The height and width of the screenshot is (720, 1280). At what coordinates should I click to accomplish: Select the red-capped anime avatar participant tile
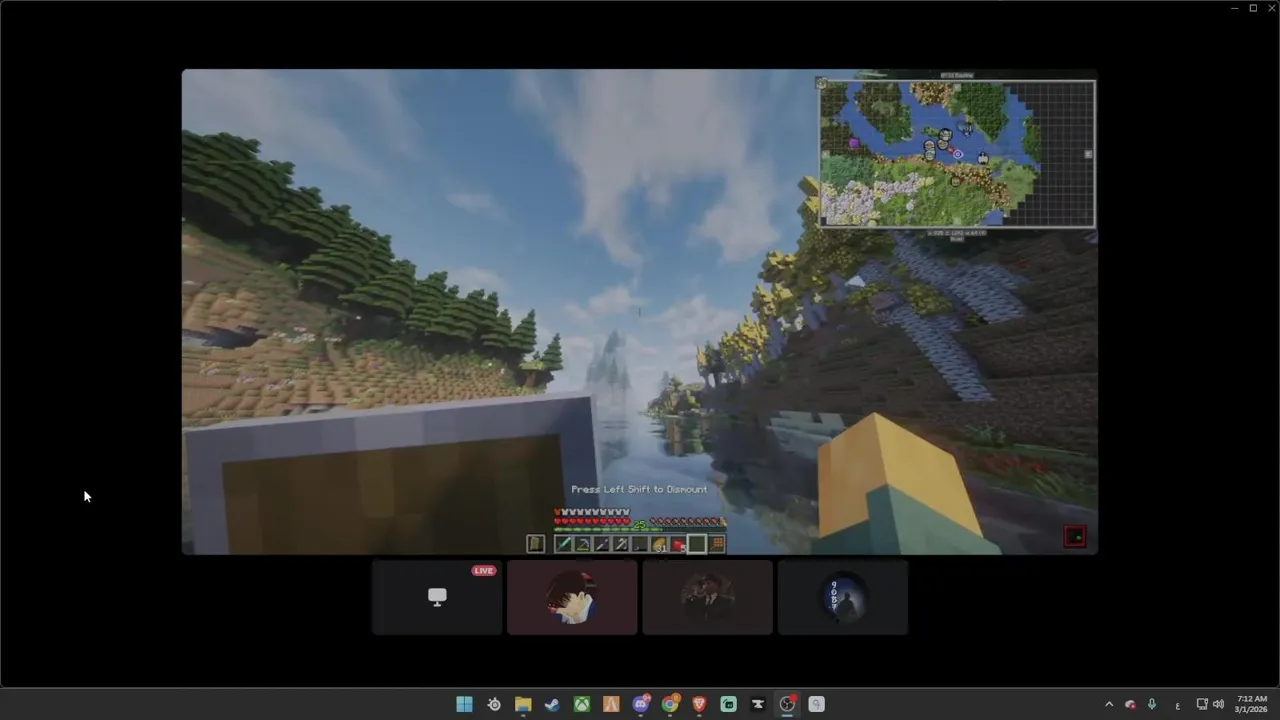click(x=572, y=597)
